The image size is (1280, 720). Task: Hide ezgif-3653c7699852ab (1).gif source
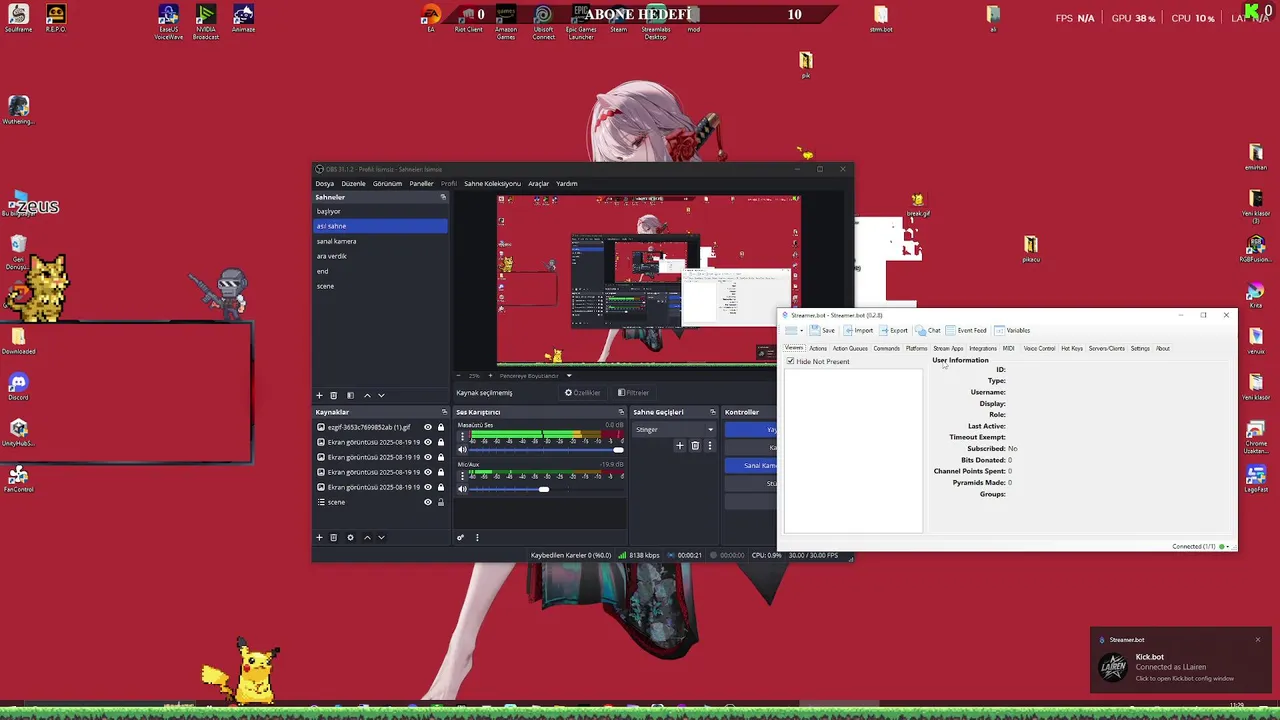pos(428,427)
